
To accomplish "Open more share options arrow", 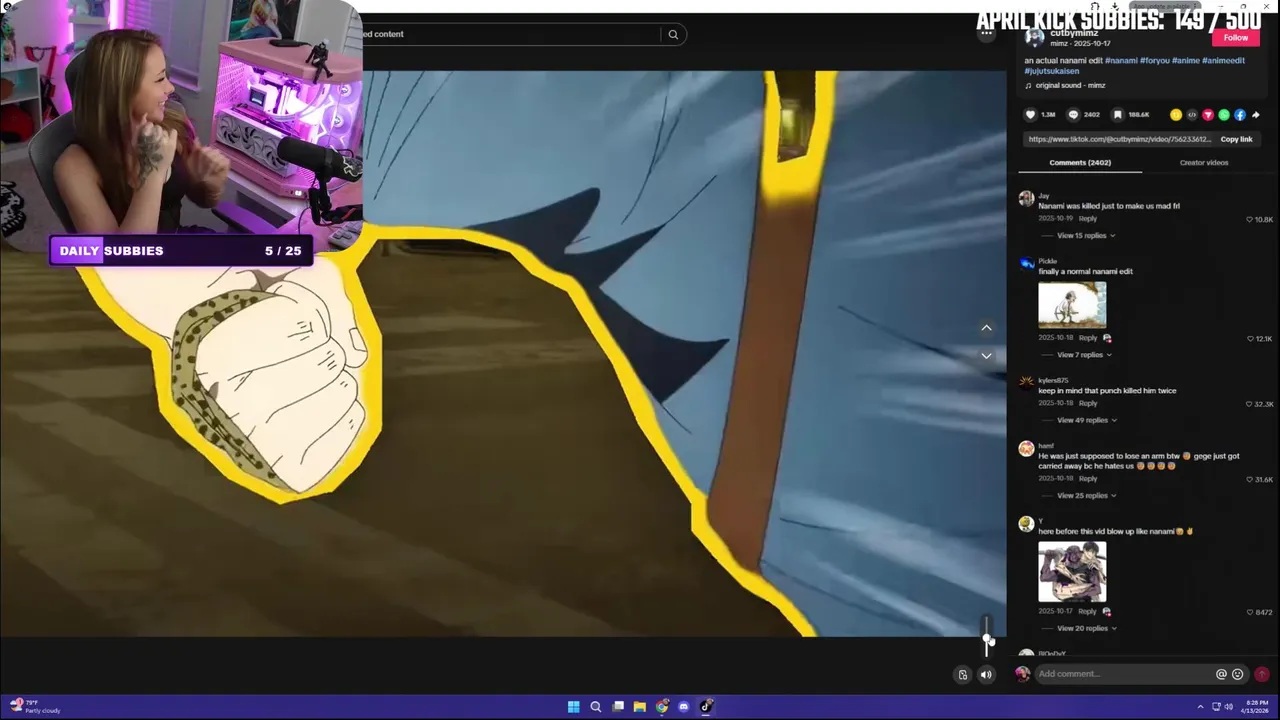I will tap(1256, 115).
